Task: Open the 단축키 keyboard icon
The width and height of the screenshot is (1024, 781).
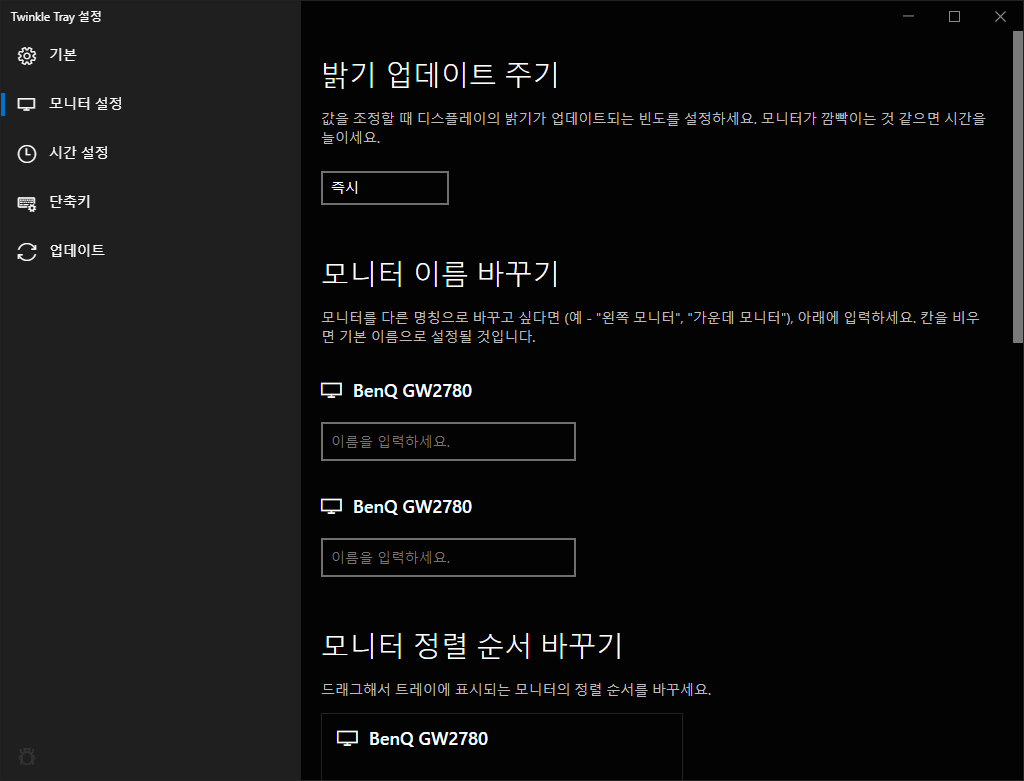Action: 27,203
